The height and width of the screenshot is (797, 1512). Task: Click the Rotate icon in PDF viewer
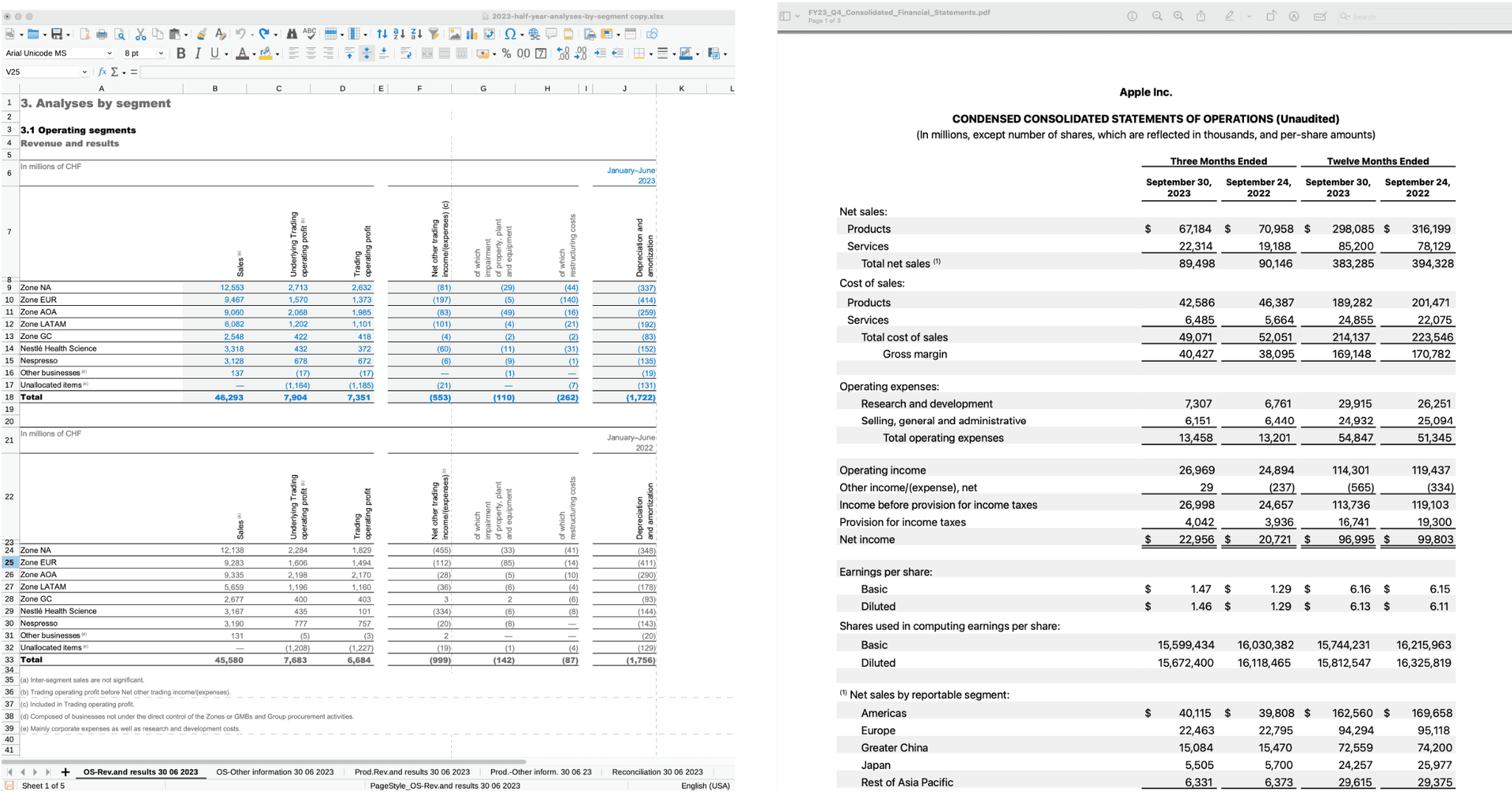coord(1271,16)
